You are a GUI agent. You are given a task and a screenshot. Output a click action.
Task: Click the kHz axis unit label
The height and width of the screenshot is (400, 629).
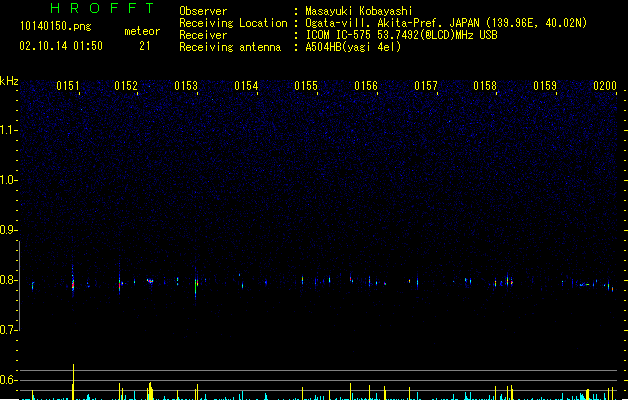point(9,81)
